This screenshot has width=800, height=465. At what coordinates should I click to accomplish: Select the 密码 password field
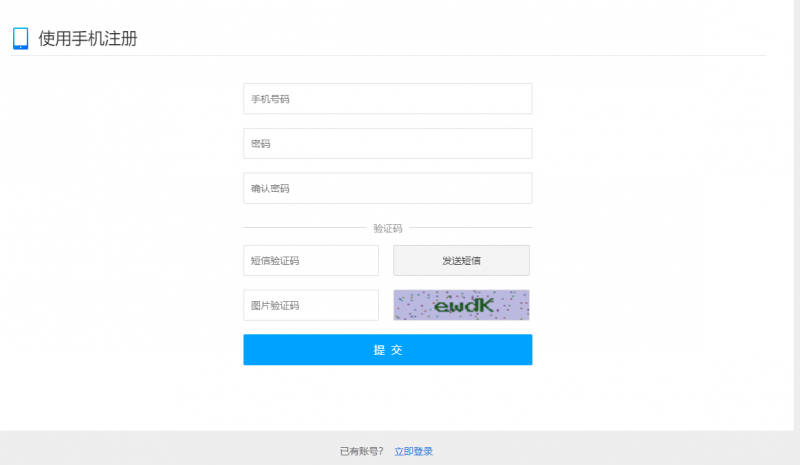tap(388, 143)
